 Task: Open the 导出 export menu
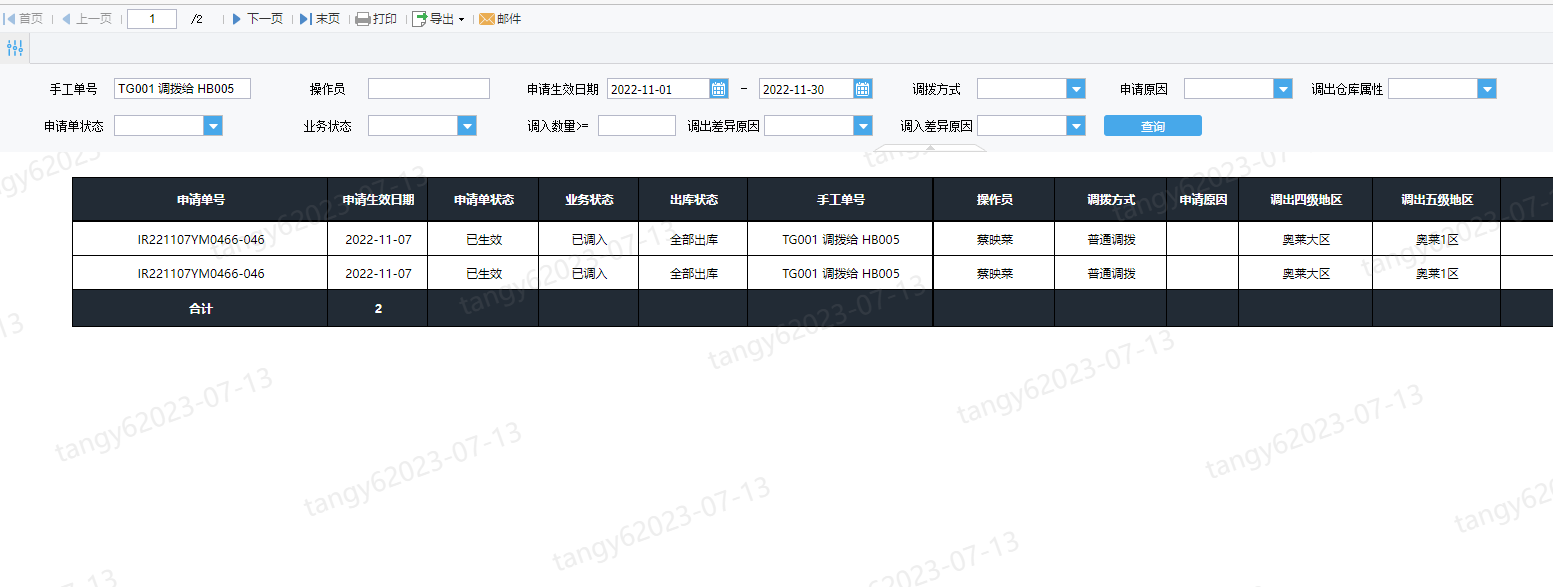coord(438,19)
